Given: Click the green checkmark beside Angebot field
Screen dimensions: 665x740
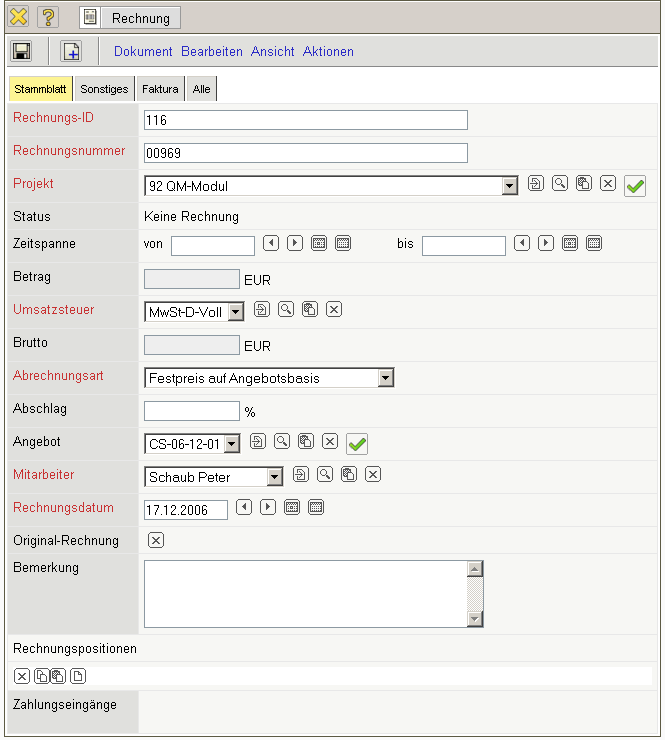Looking at the screenshot, I should click(357, 443).
